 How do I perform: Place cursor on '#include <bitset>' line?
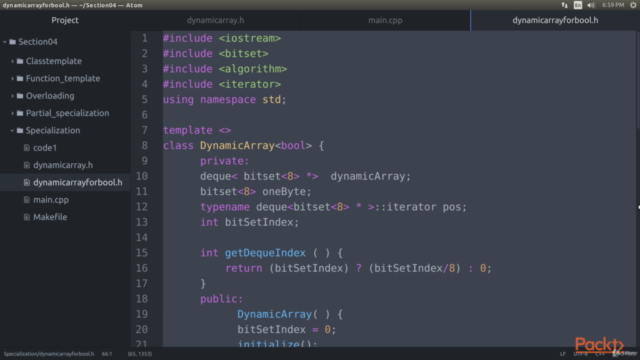pyautogui.click(x=216, y=54)
